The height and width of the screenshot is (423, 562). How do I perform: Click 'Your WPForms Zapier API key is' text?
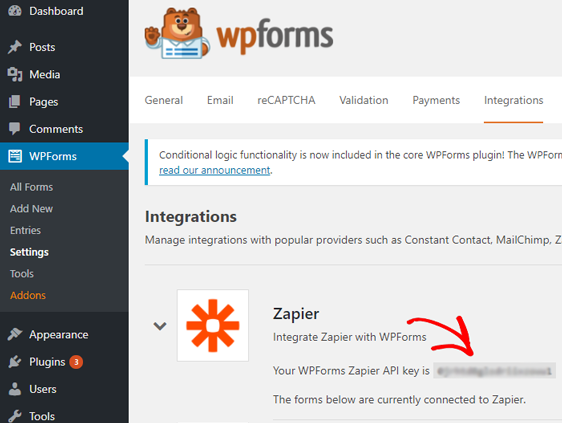point(351,371)
